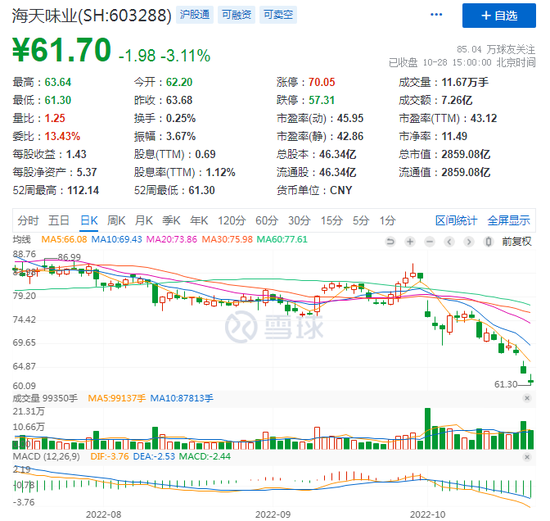Click the 可融资 tag

pyautogui.click(x=236, y=15)
